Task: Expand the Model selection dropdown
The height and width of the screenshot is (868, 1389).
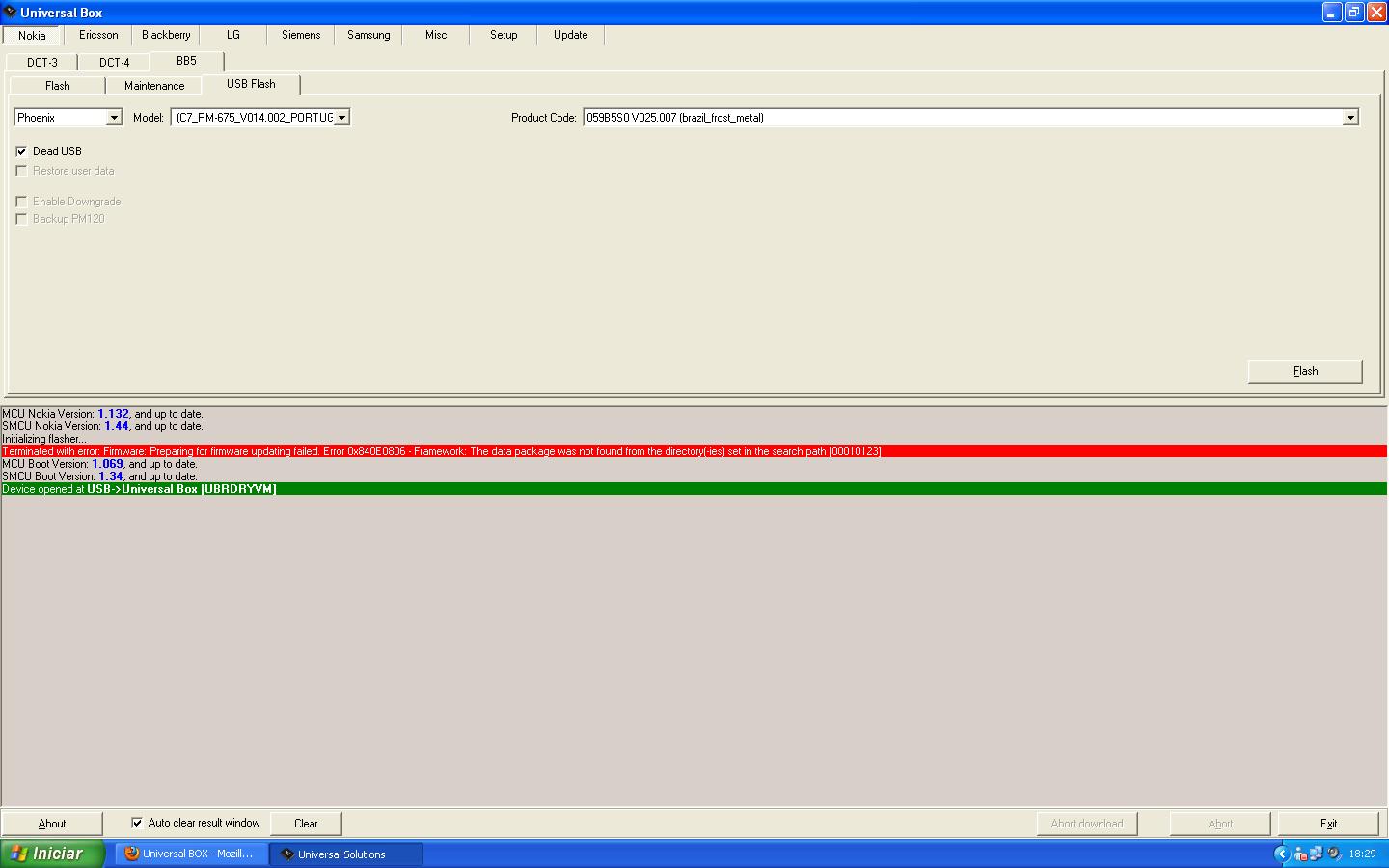Action: tap(341, 118)
